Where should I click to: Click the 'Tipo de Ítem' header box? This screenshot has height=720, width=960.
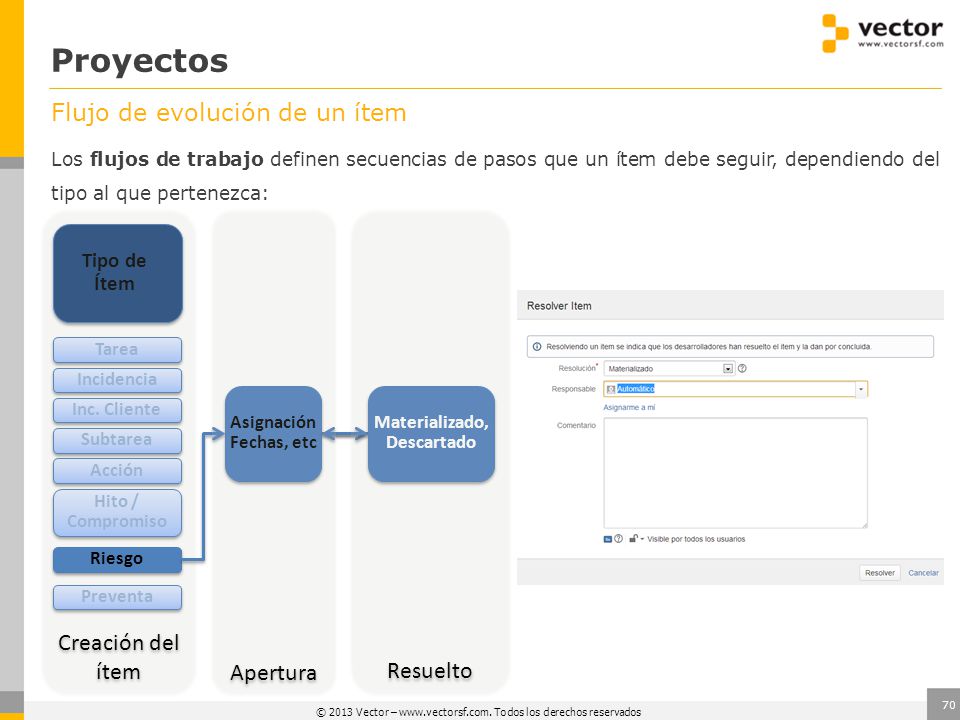118,273
